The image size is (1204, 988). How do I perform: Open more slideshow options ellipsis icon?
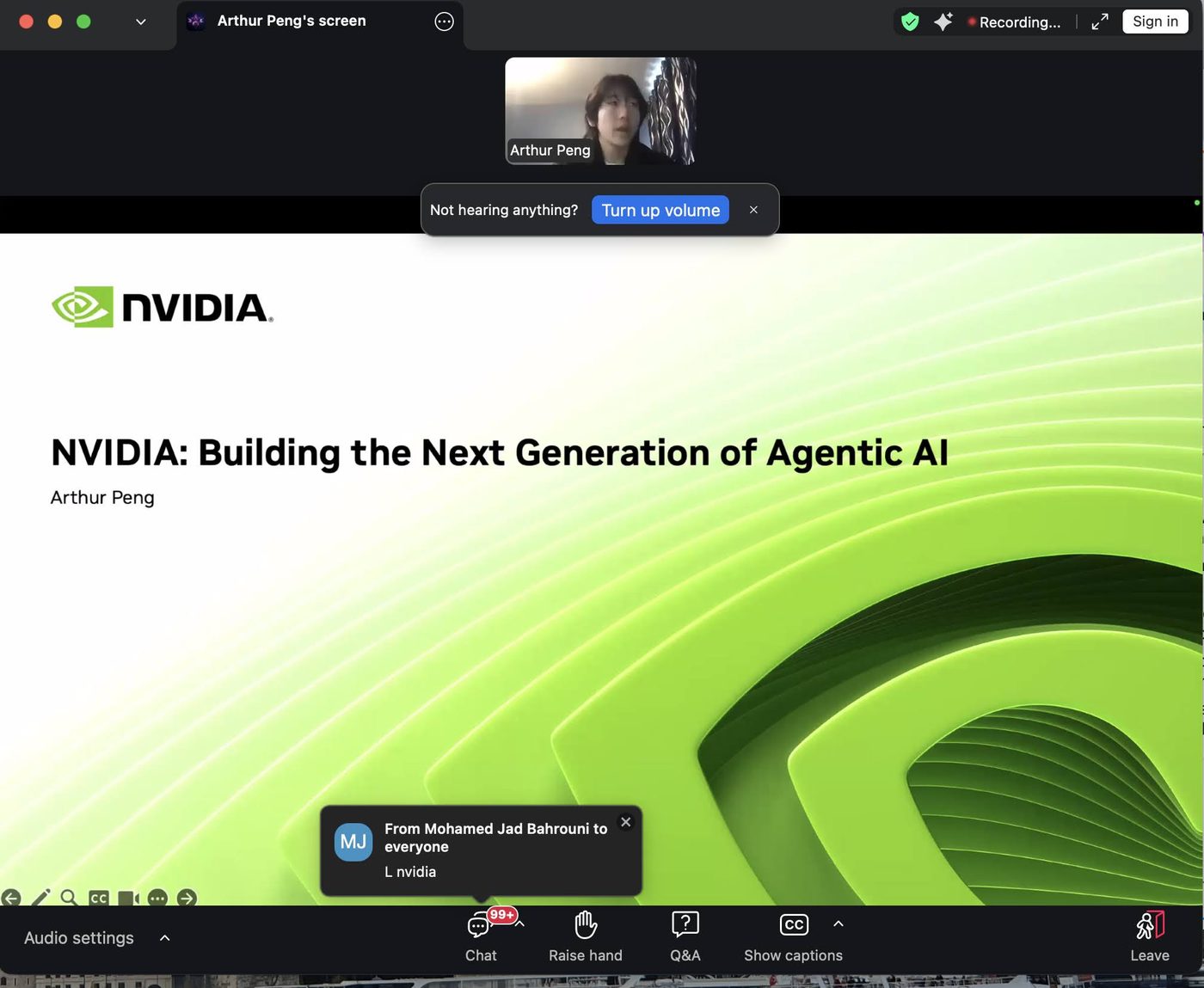click(x=157, y=898)
